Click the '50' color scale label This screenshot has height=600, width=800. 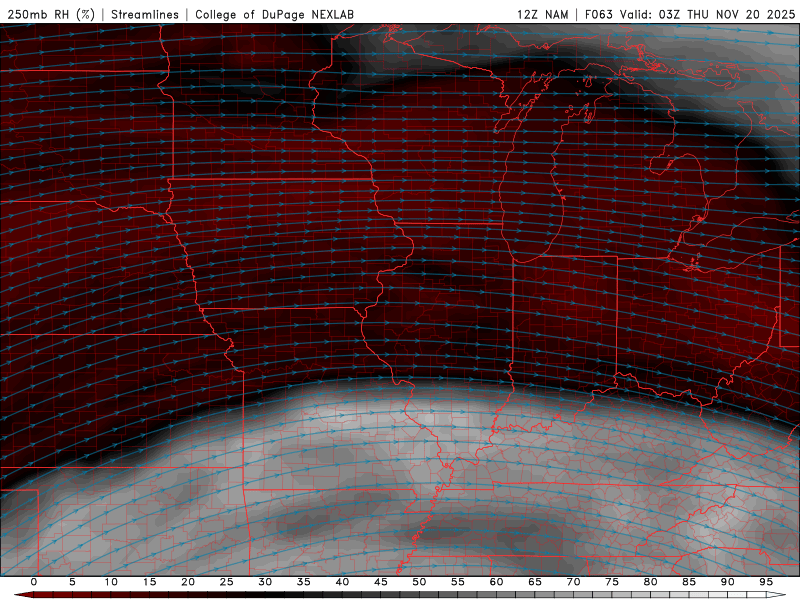click(419, 582)
